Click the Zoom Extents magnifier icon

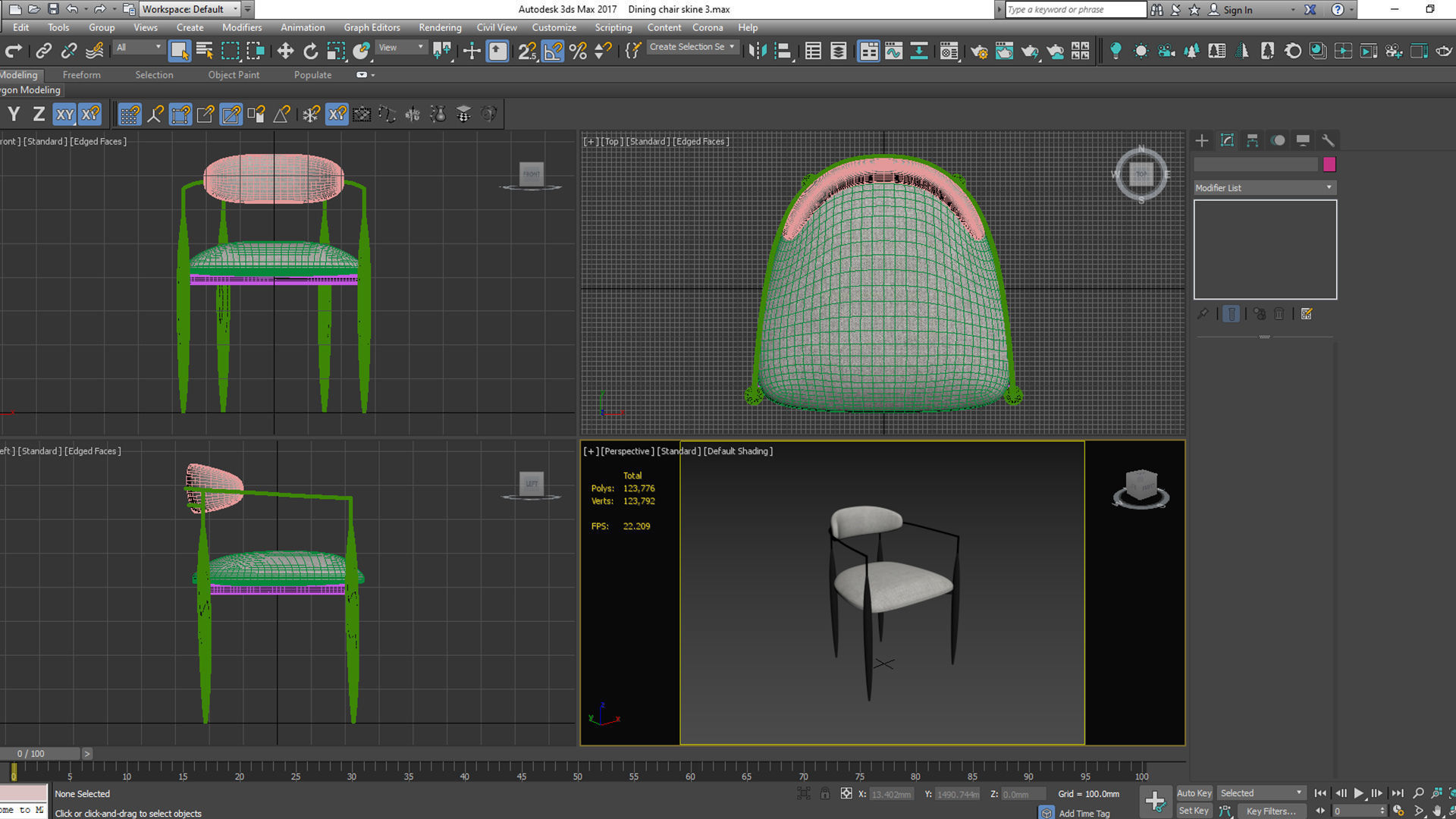tap(1419, 793)
